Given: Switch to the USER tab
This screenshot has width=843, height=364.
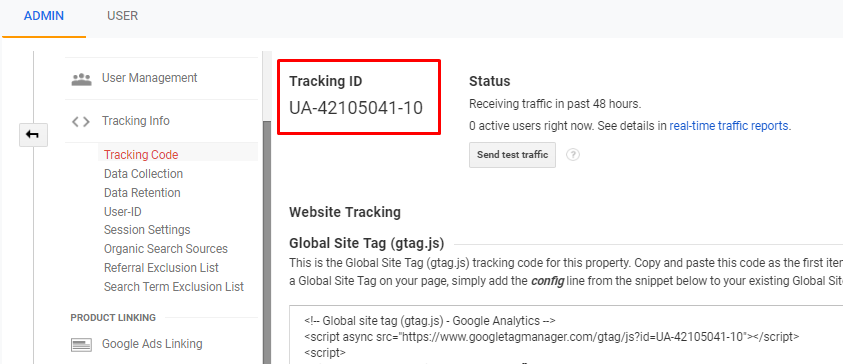Looking at the screenshot, I should pos(123,16).
